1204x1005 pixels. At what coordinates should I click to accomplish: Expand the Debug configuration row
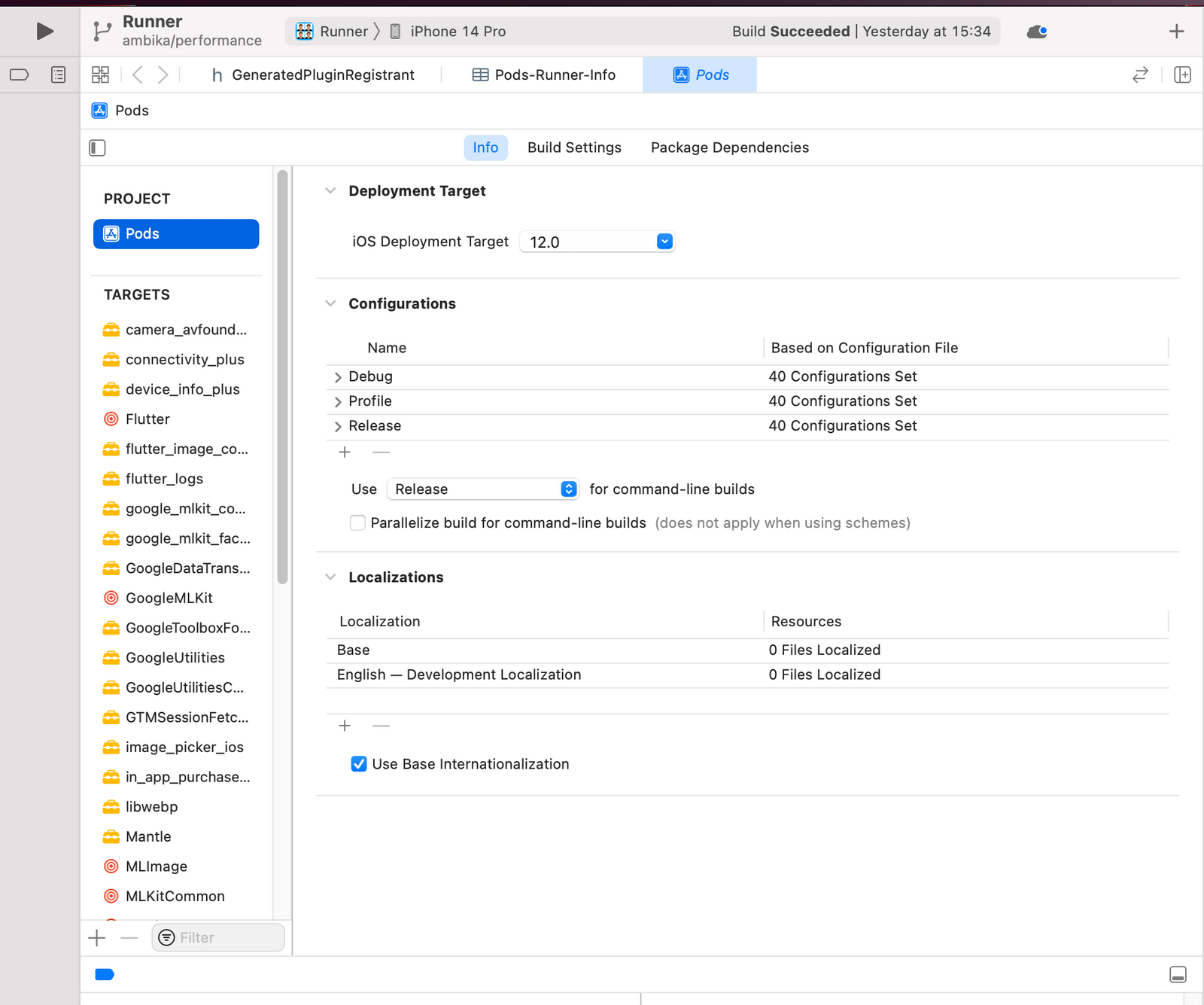click(338, 376)
